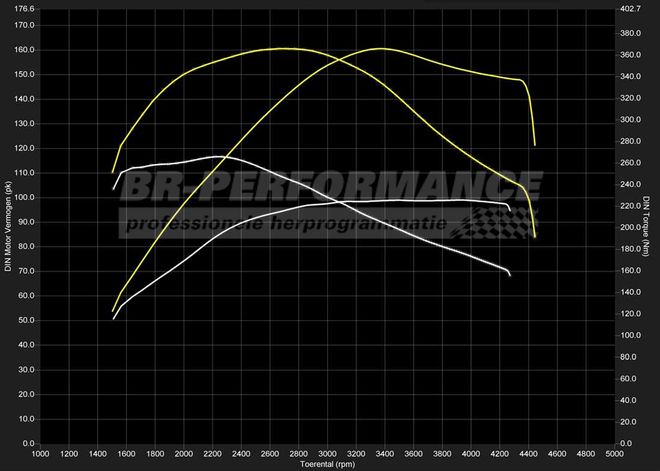
Task: Click the 402.7 maximum torque axis label
Action: 629,9
